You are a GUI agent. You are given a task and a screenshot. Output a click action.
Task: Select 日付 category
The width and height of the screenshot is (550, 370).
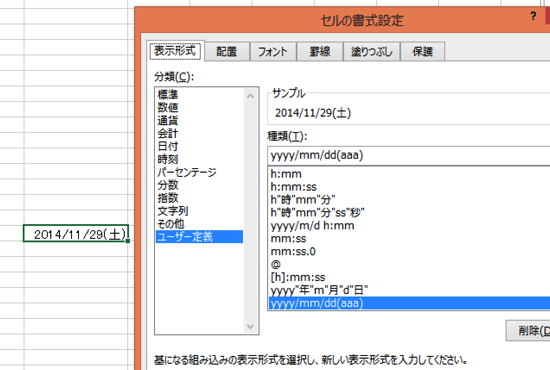199,146
